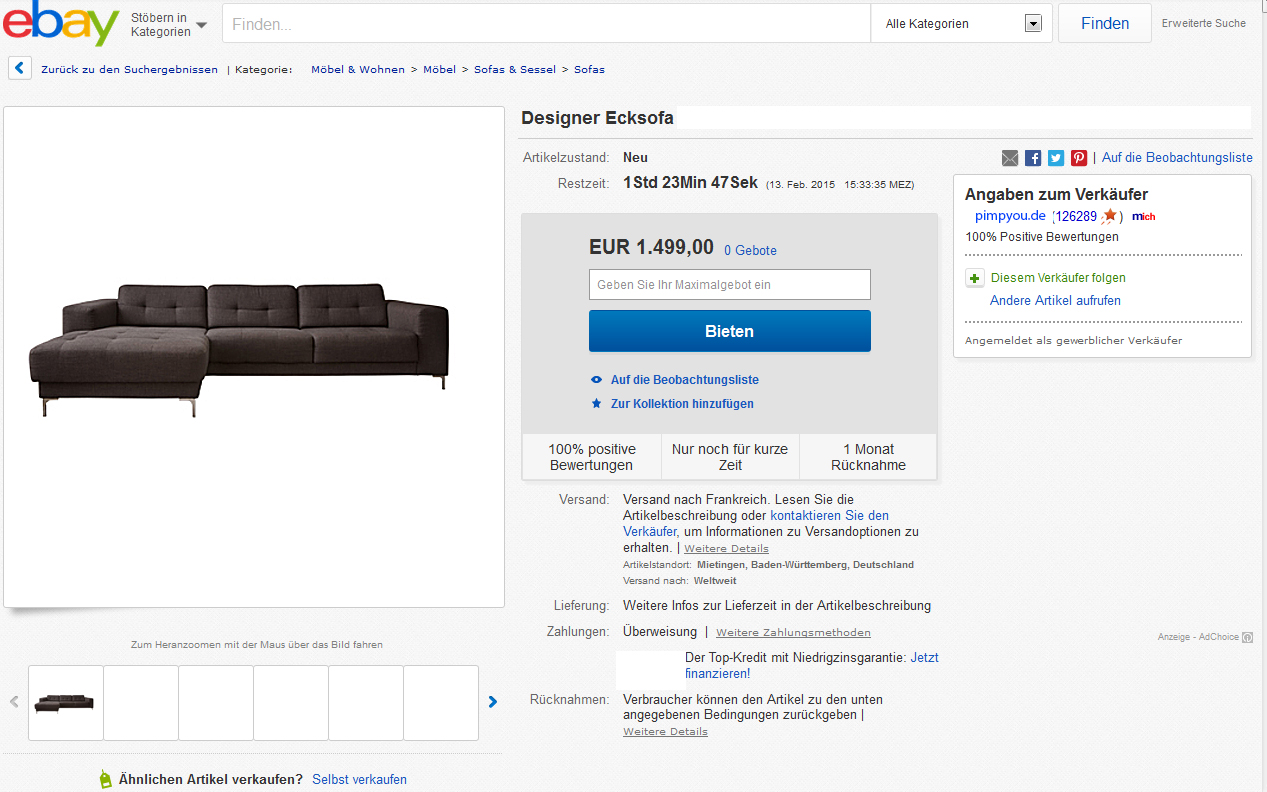Image resolution: width=1267 pixels, height=792 pixels.
Task: Open the 'Alle Kategorien' dropdown
Action: point(1032,22)
